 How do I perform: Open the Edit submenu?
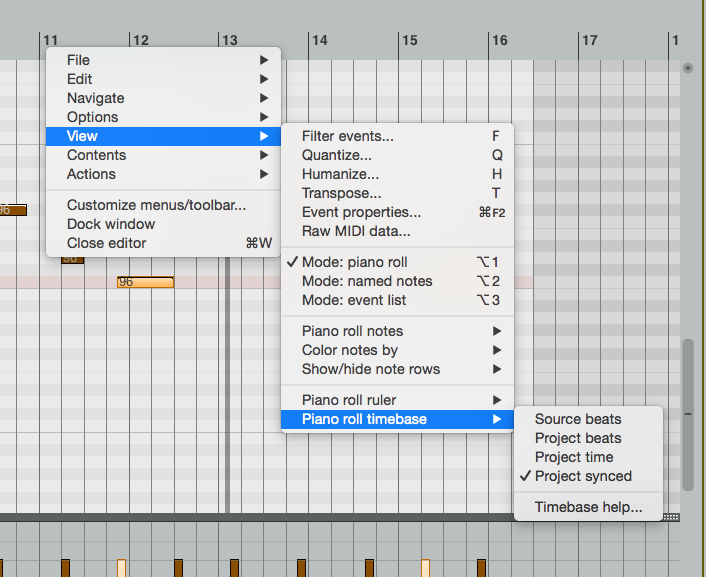80,79
